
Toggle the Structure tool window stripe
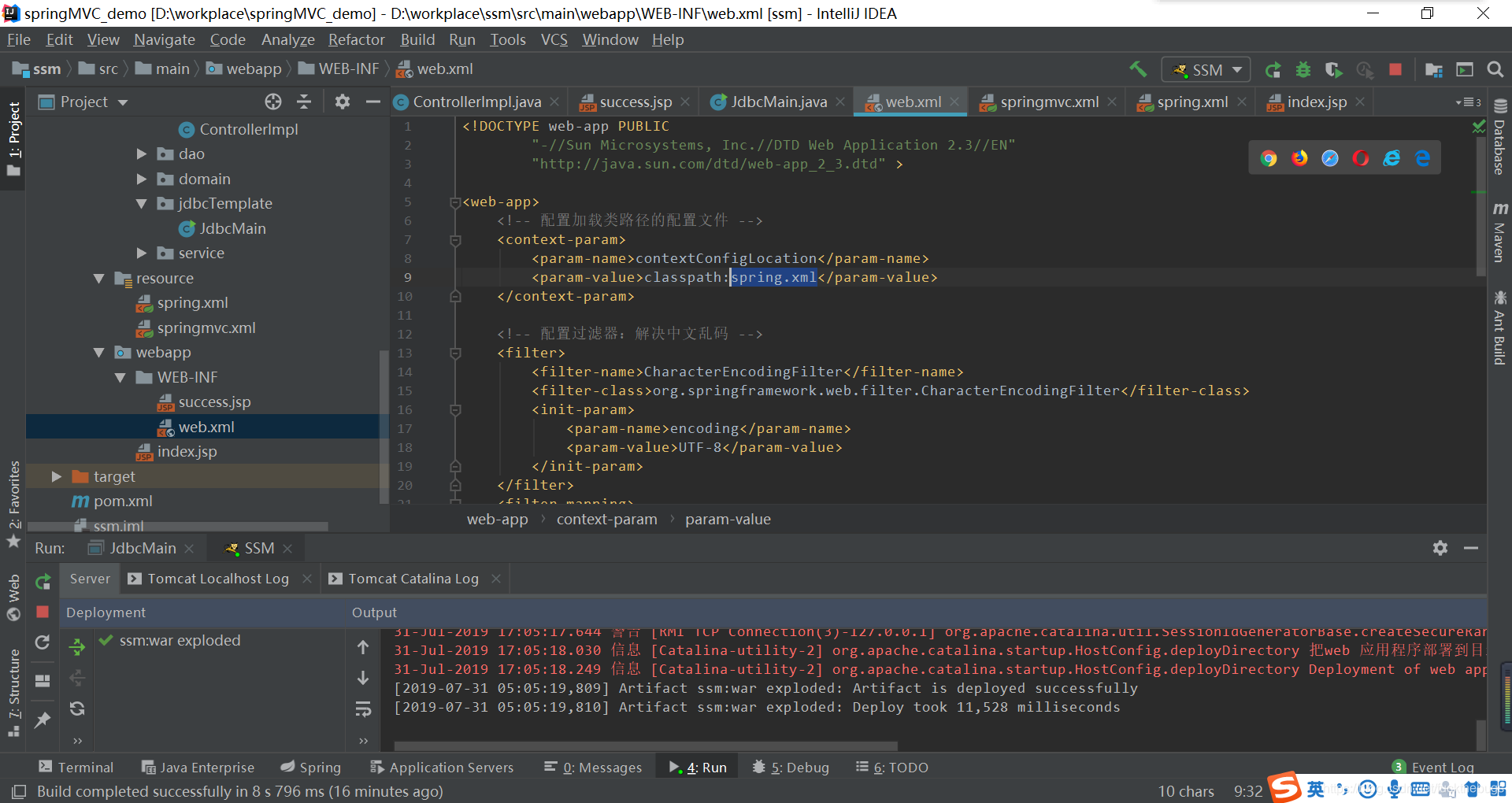(13, 693)
